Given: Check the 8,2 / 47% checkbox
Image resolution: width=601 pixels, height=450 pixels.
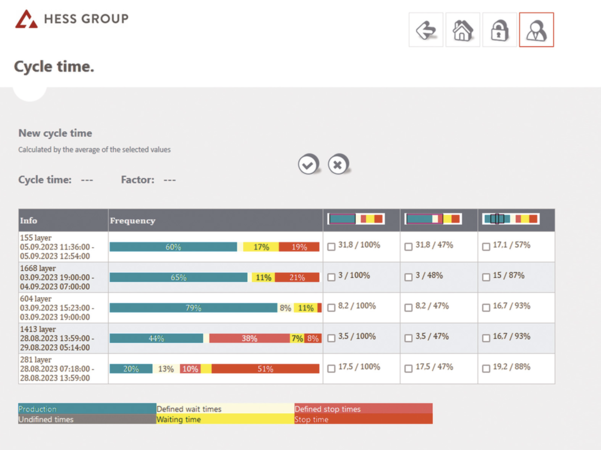Looking at the screenshot, I should click(409, 307).
